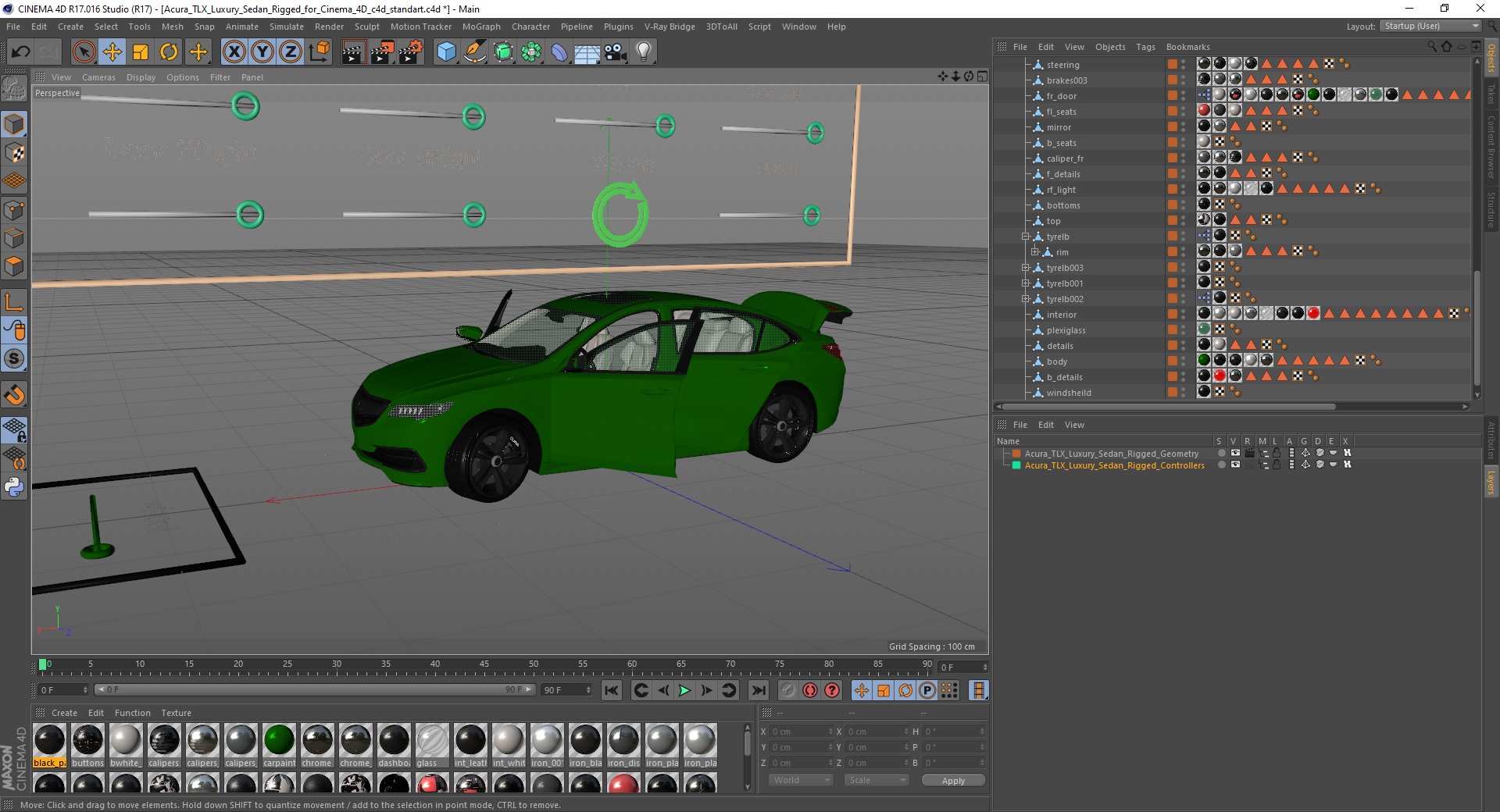1500x812 pixels.
Task: Enable Snap (S) icon
Action: coord(14,358)
